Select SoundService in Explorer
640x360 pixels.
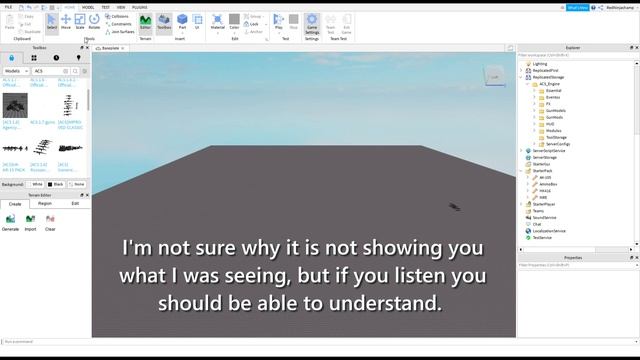pyautogui.click(x=544, y=218)
